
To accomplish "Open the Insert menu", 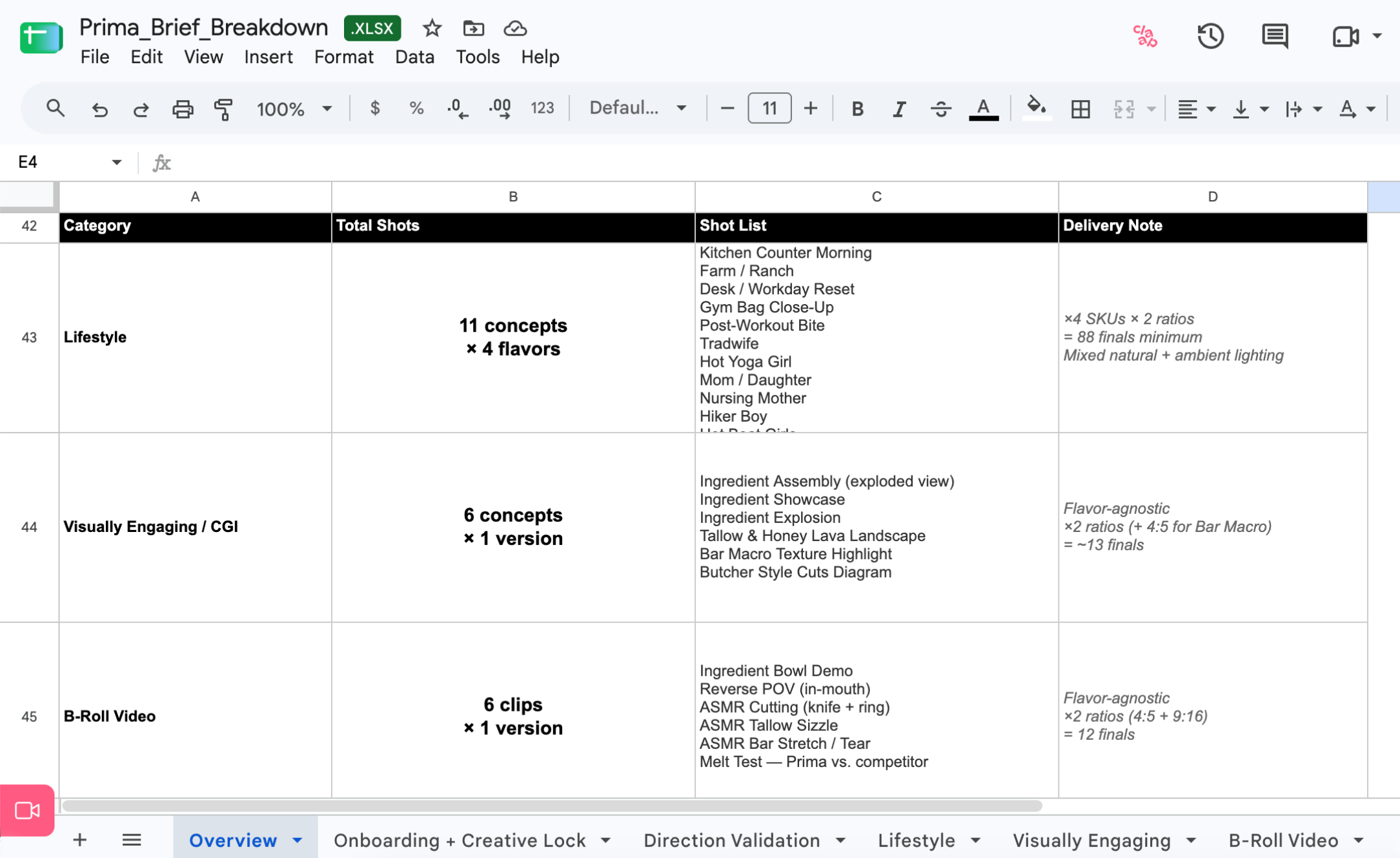I will [x=268, y=57].
